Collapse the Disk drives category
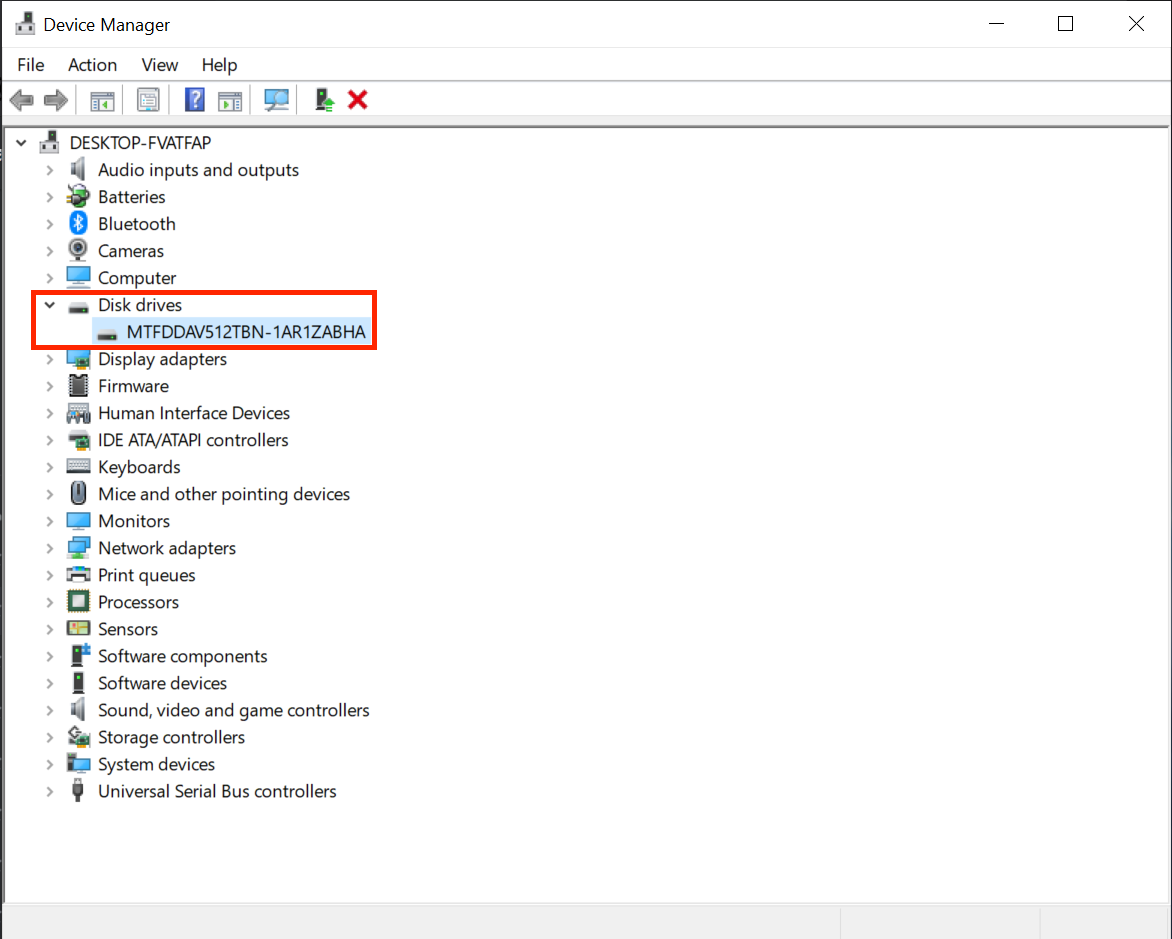This screenshot has height=939, width=1172. 49,305
